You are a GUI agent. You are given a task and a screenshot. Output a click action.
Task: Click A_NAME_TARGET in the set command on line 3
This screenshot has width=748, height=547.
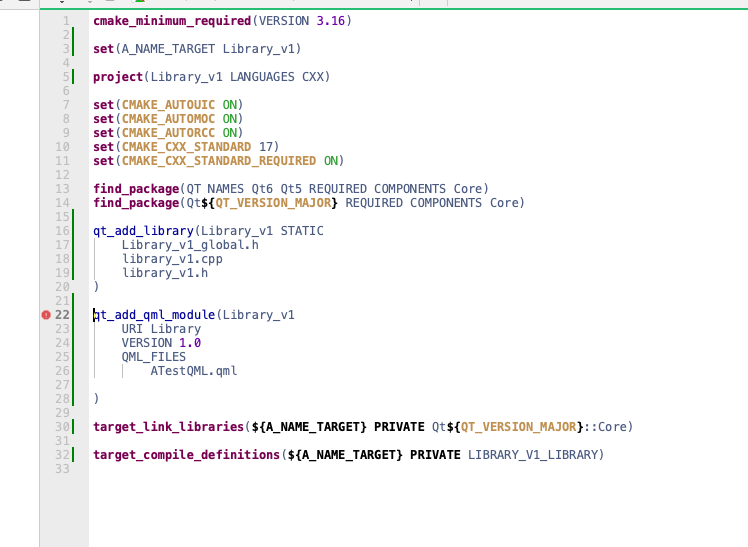[168, 49]
